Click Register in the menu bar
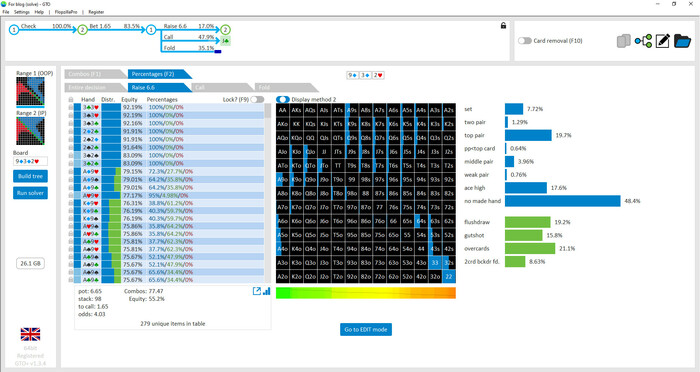Screen dimensions: 700x372 (96, 12)
